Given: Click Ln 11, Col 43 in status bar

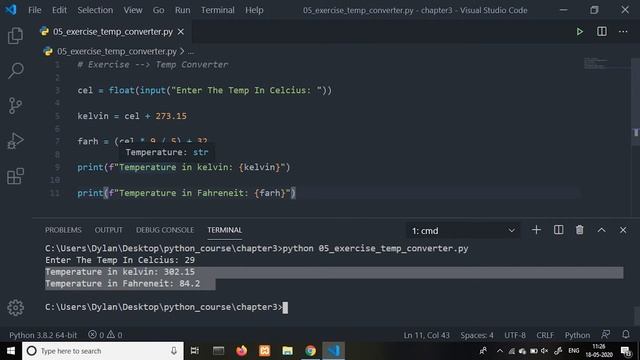Looking at the screenshot, I should point(427,335).
